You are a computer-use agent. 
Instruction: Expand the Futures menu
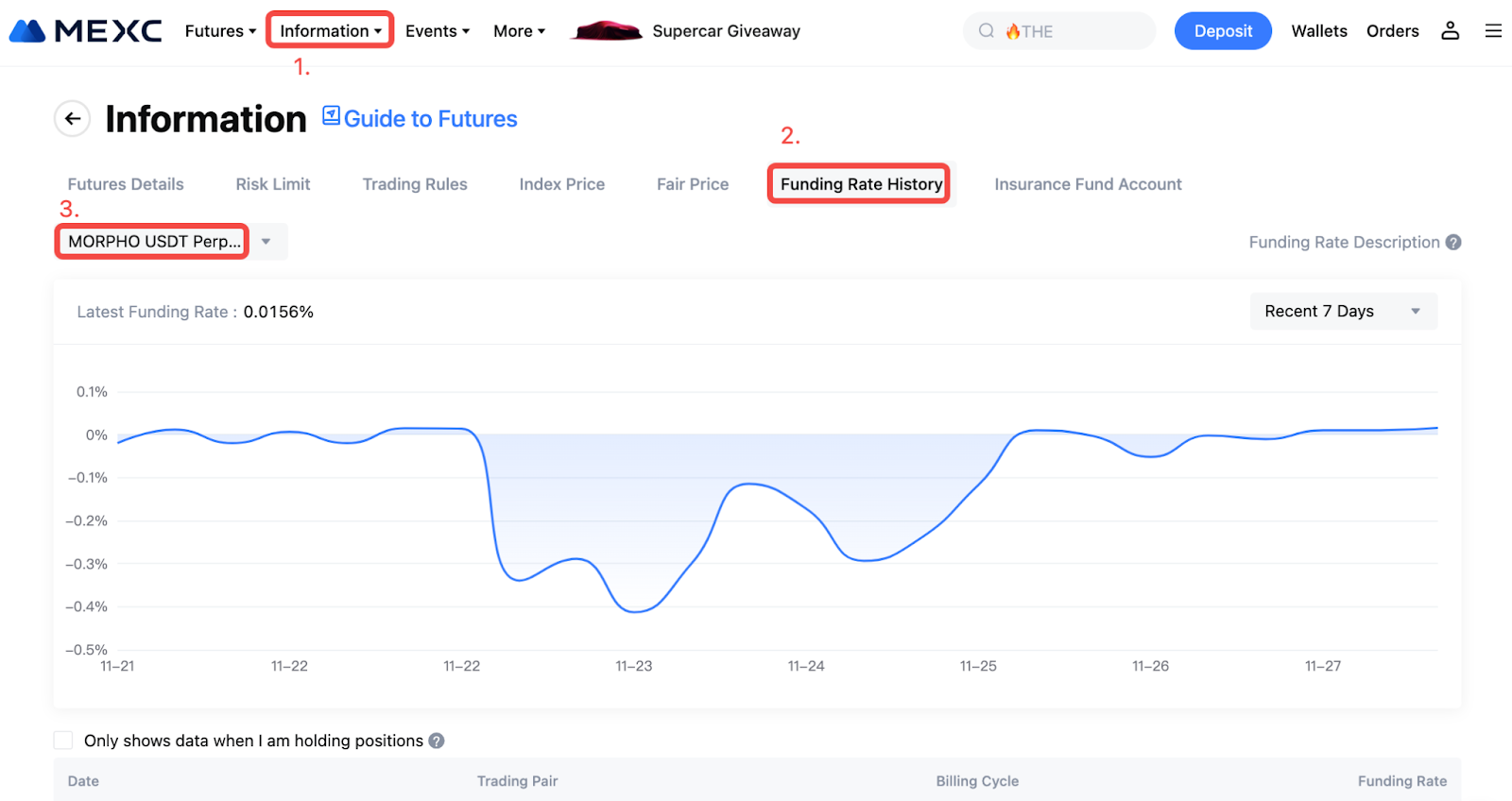(220, 31)
